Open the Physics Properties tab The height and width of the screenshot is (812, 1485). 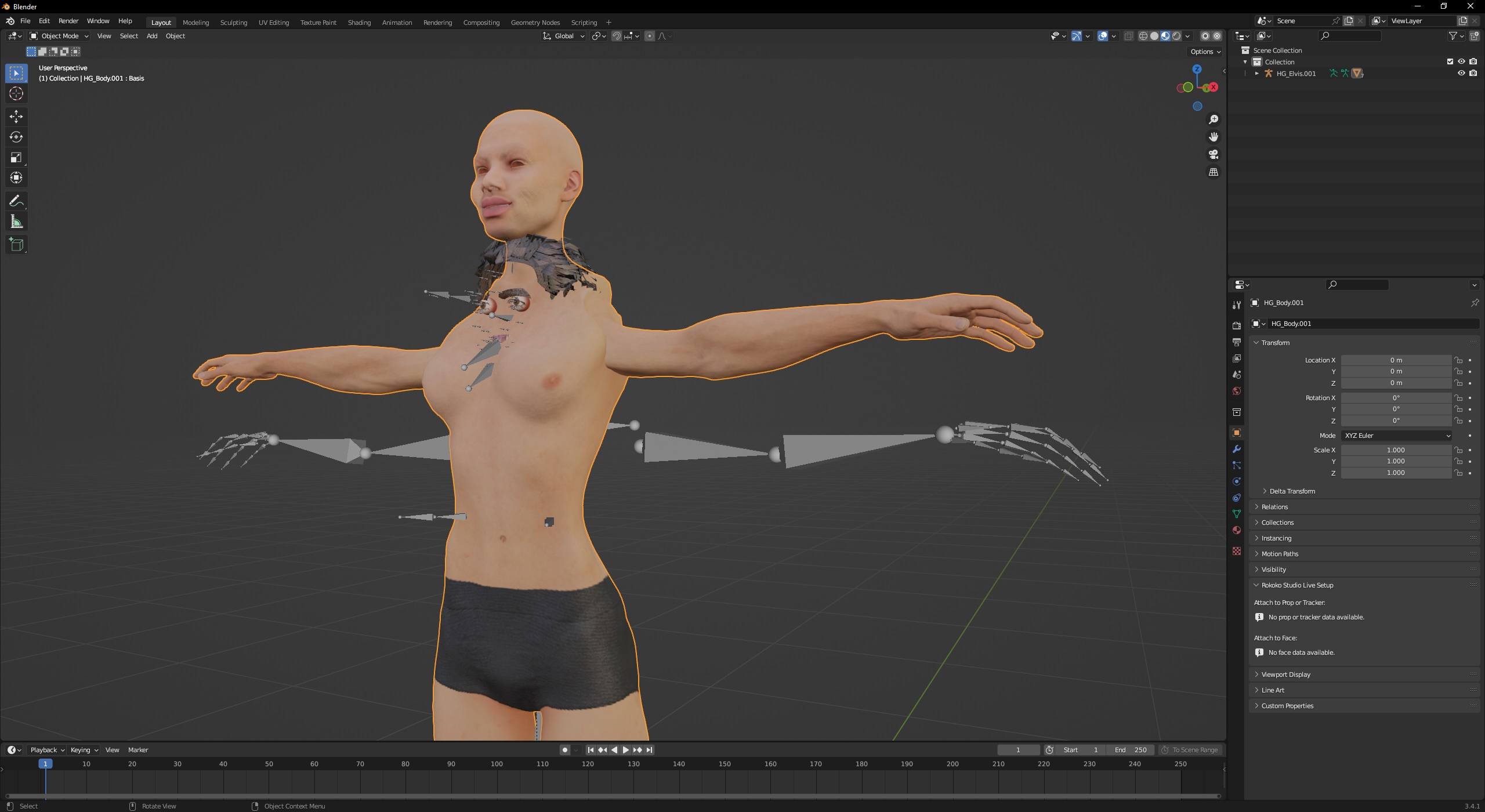pos(1237,481)
